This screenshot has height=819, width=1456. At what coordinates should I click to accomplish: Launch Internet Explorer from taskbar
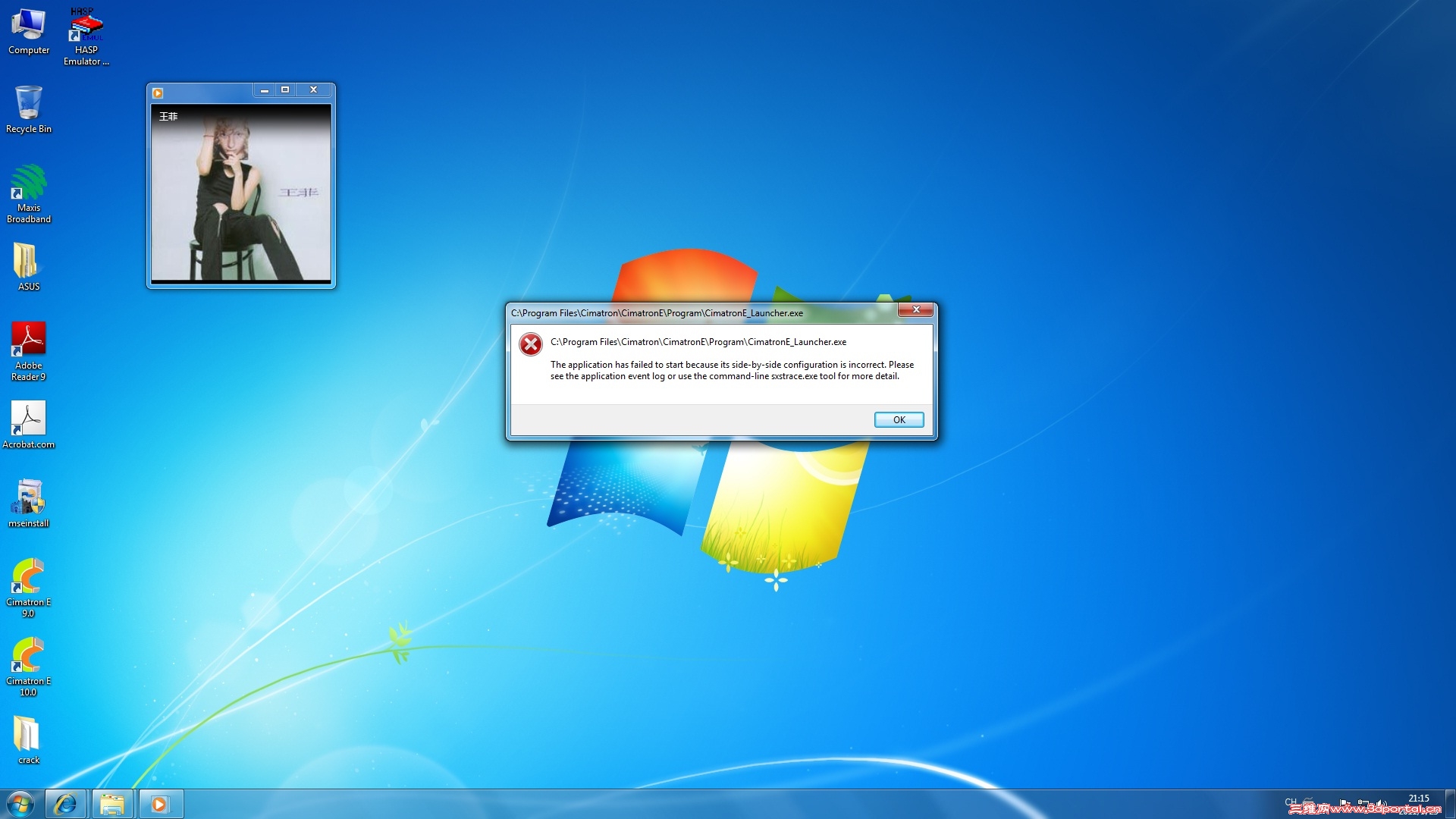(x=66, y=804)
